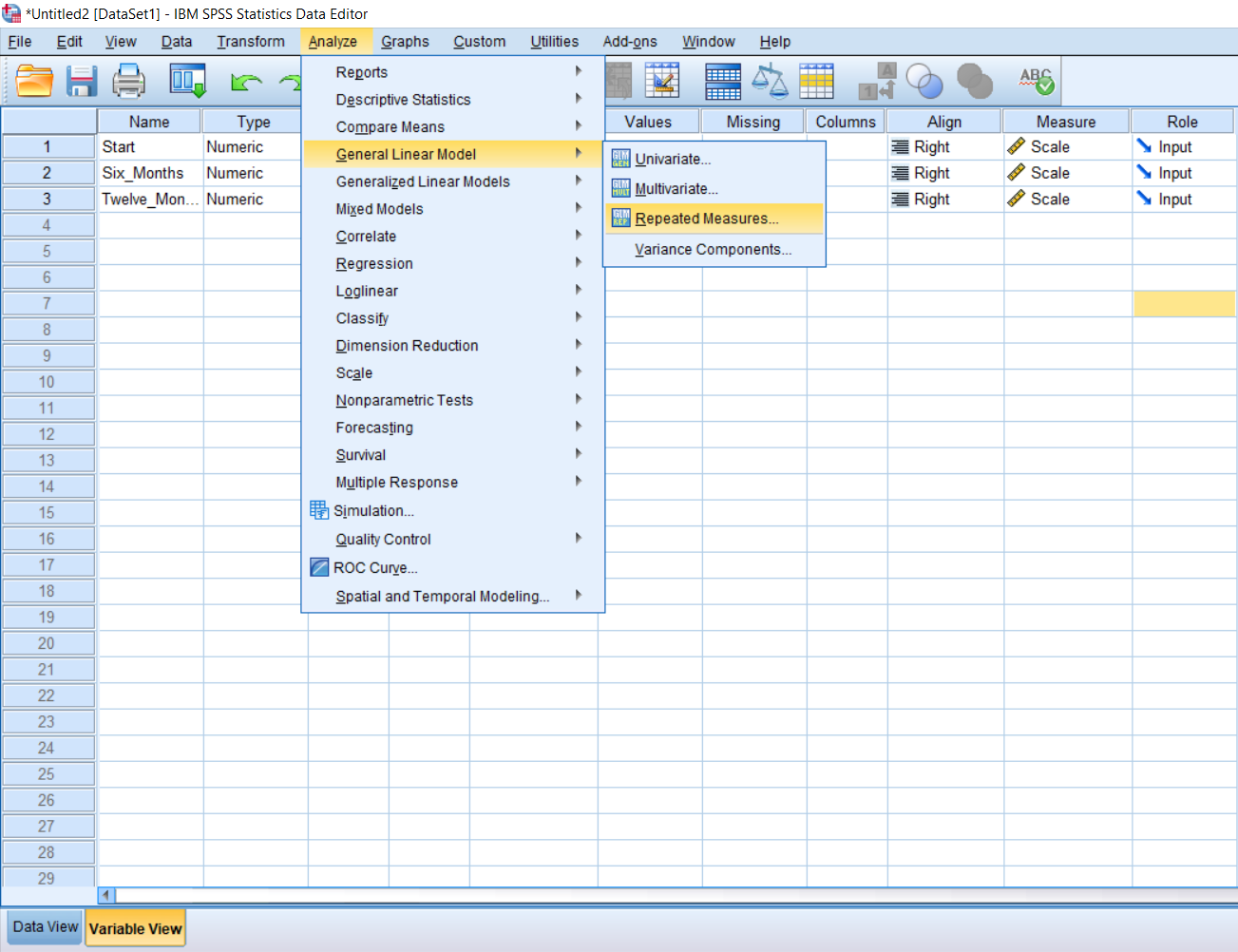Open a data file
1238x952 pixels.
(35, 81)
